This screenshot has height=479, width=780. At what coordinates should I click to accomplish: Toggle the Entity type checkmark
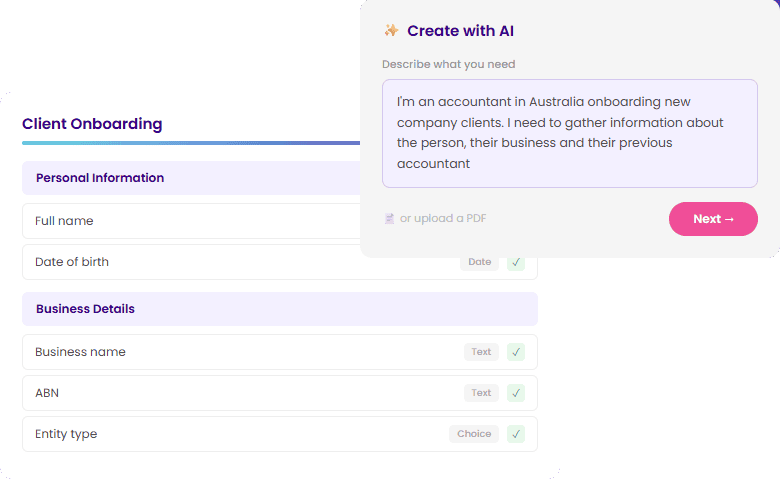[x=516, y=434]
